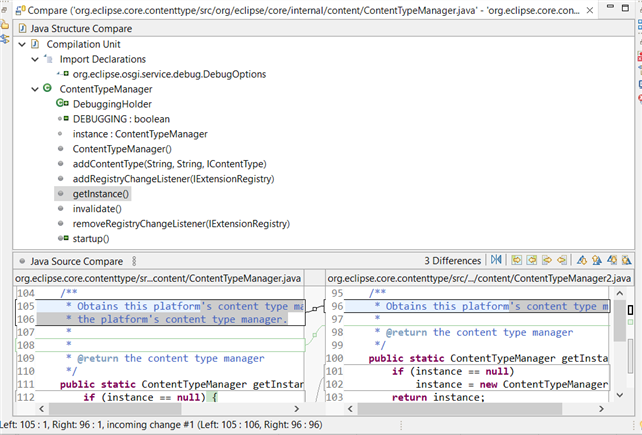Image resolution: width=642 pixels, height=435 pixels.
Task: Minimize the editor area
Action: click(x=610, y=7)
